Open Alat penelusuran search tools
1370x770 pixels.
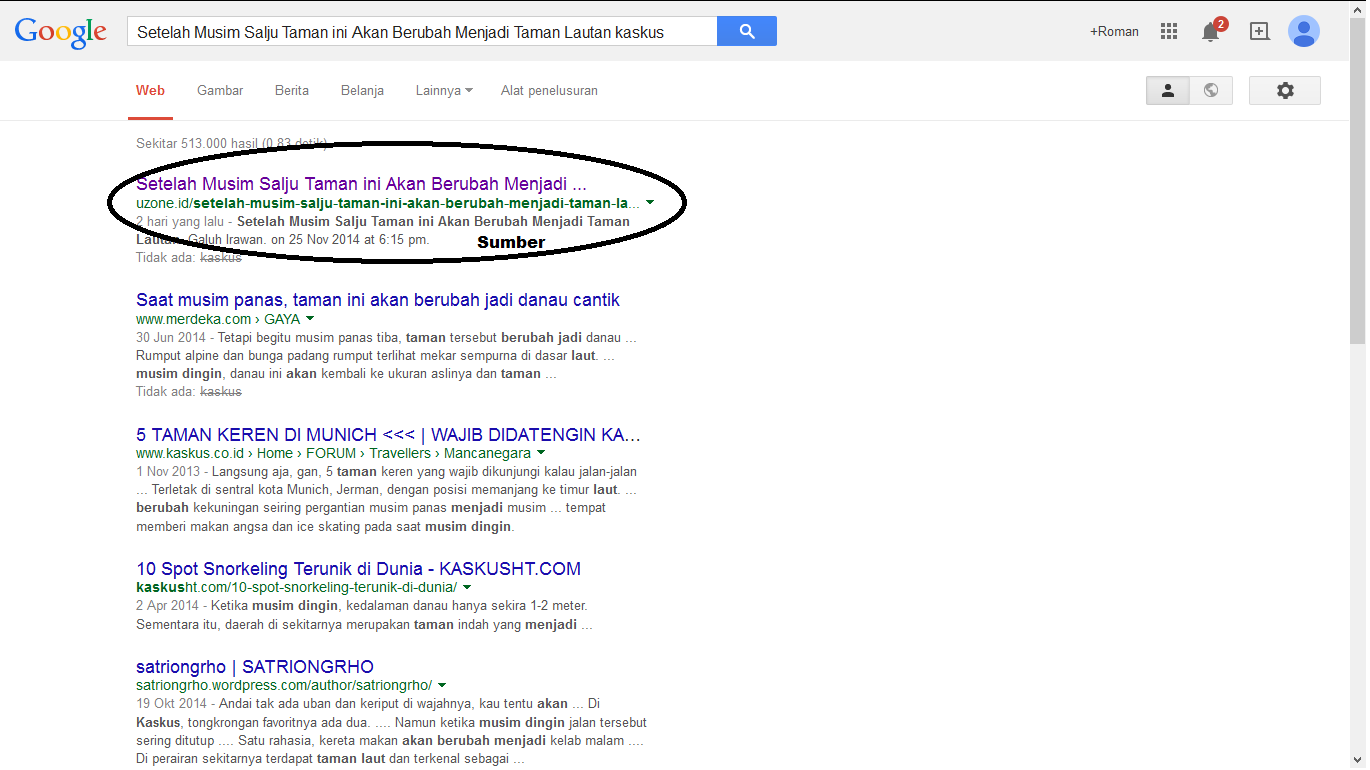click(x=549, y=90)
